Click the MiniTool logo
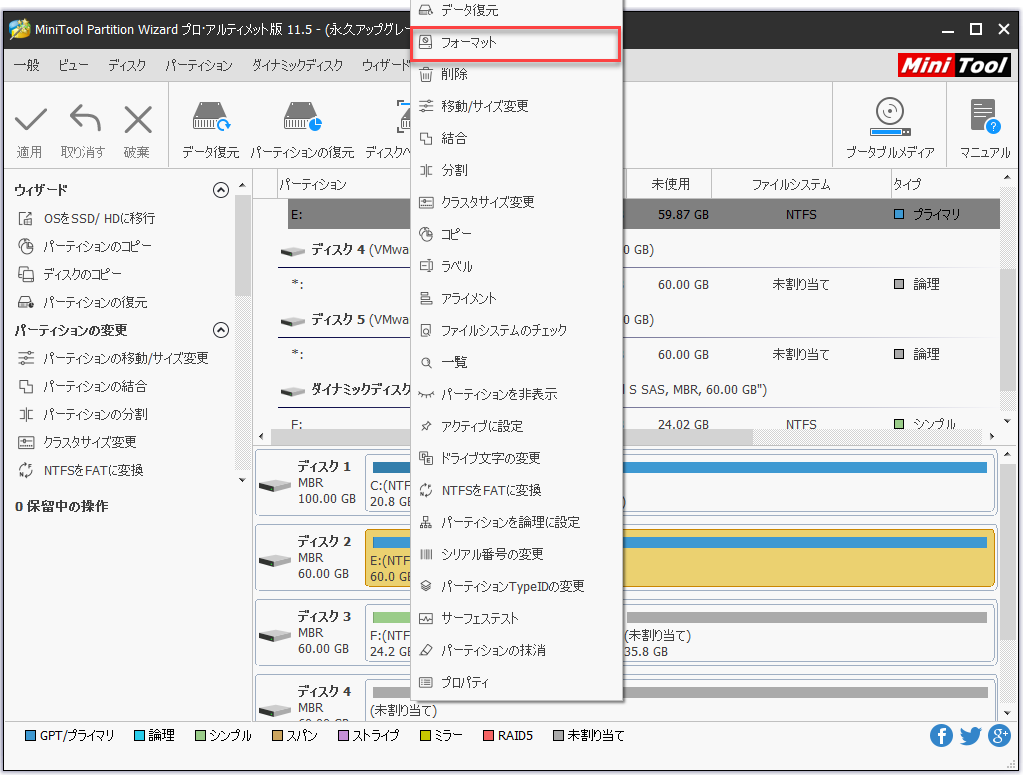1024x775 pixels. tap(954, 65)
